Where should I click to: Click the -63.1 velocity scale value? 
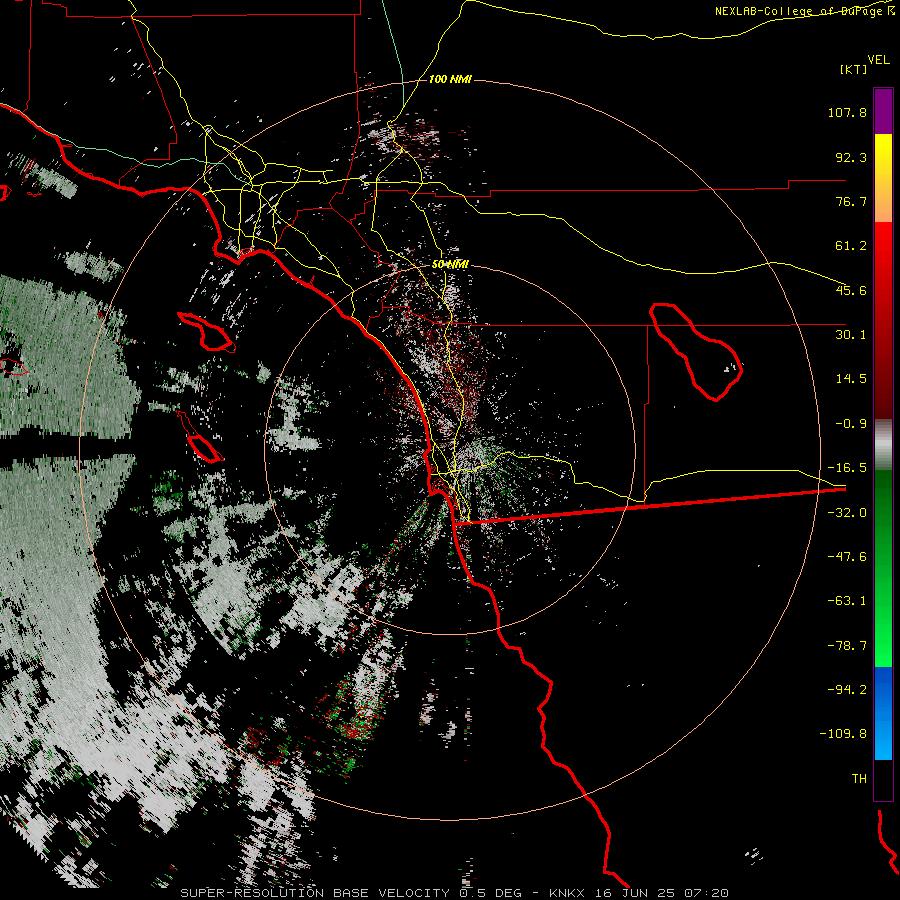click(847, 601)
